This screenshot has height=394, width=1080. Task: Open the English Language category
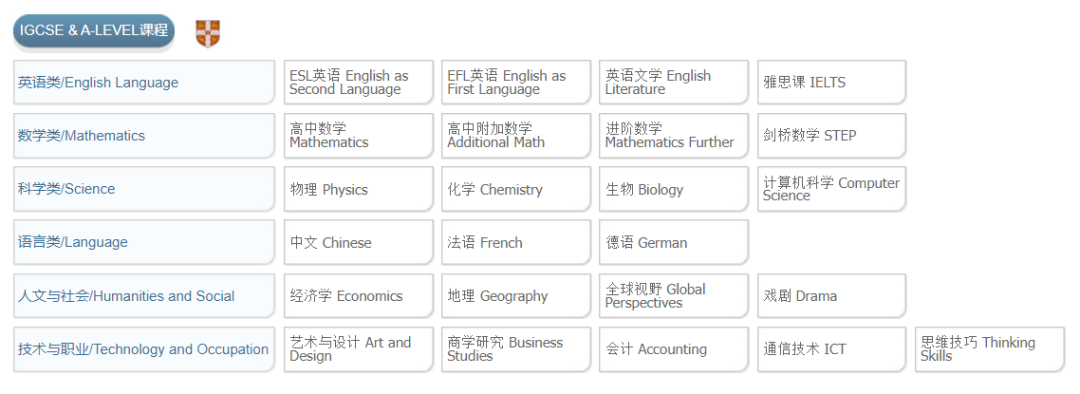(x=144, y=83)
